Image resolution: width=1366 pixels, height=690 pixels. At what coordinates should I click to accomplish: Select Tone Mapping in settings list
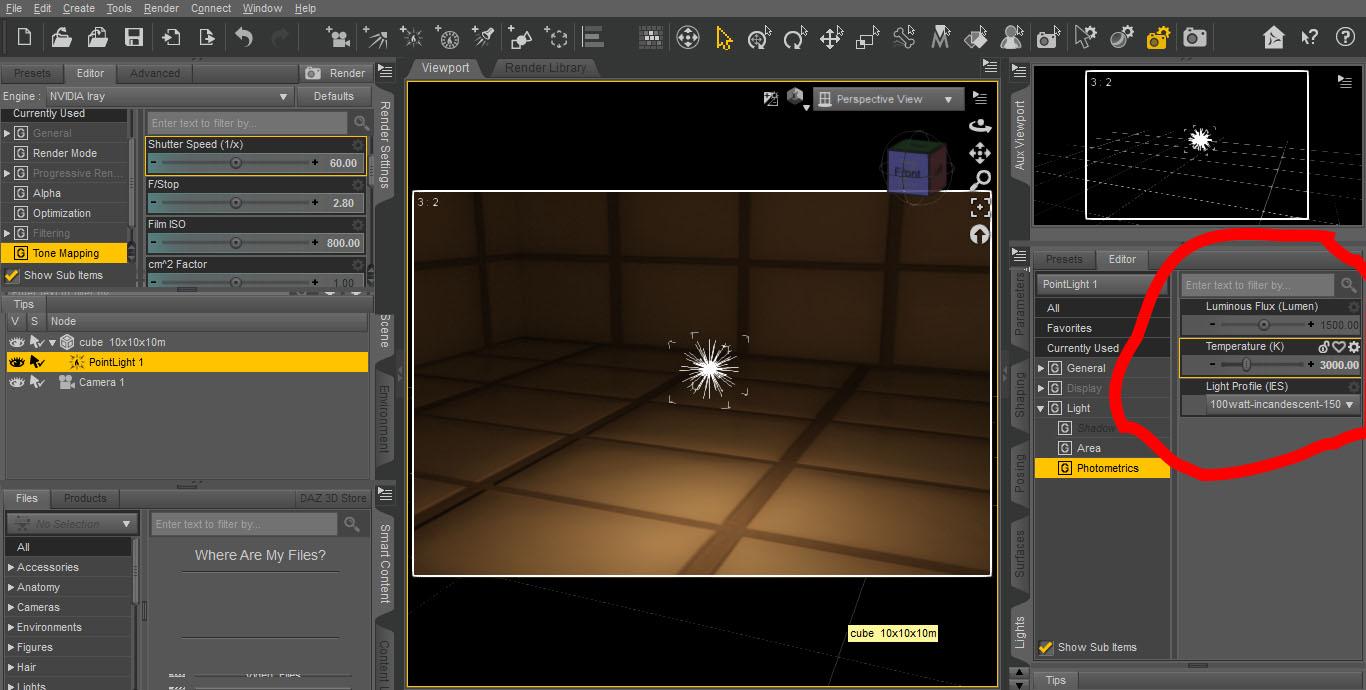(x=65, y=253)
